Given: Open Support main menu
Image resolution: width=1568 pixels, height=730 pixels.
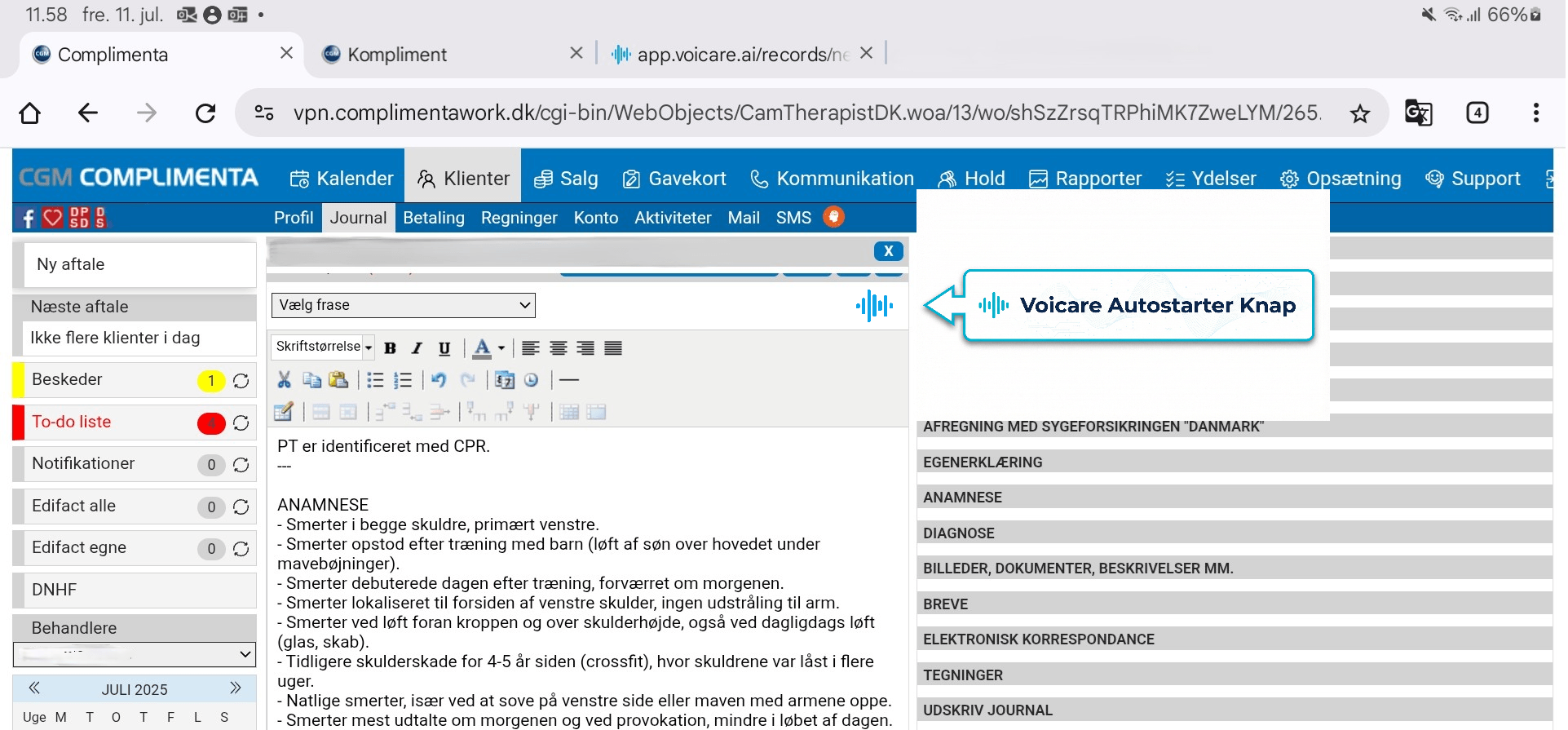Looking at the screenshot, I should [x=1473, y=179].
